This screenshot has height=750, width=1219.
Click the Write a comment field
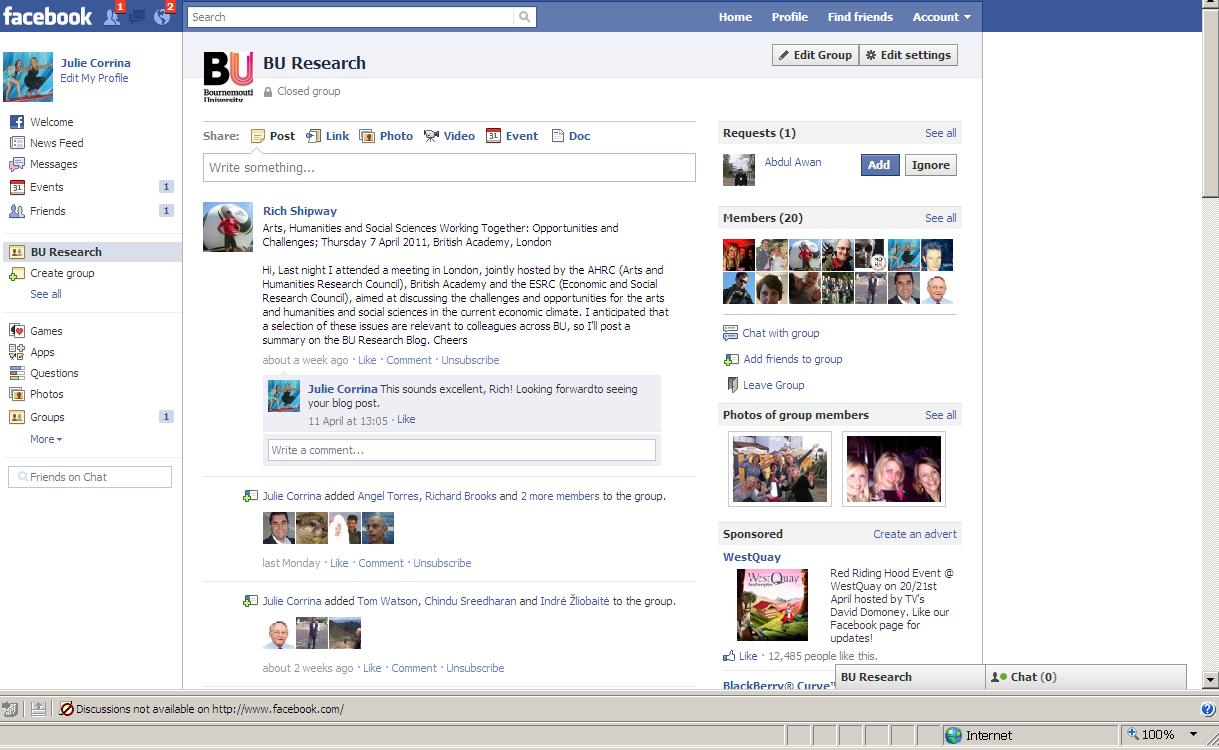tap(462, 450)
